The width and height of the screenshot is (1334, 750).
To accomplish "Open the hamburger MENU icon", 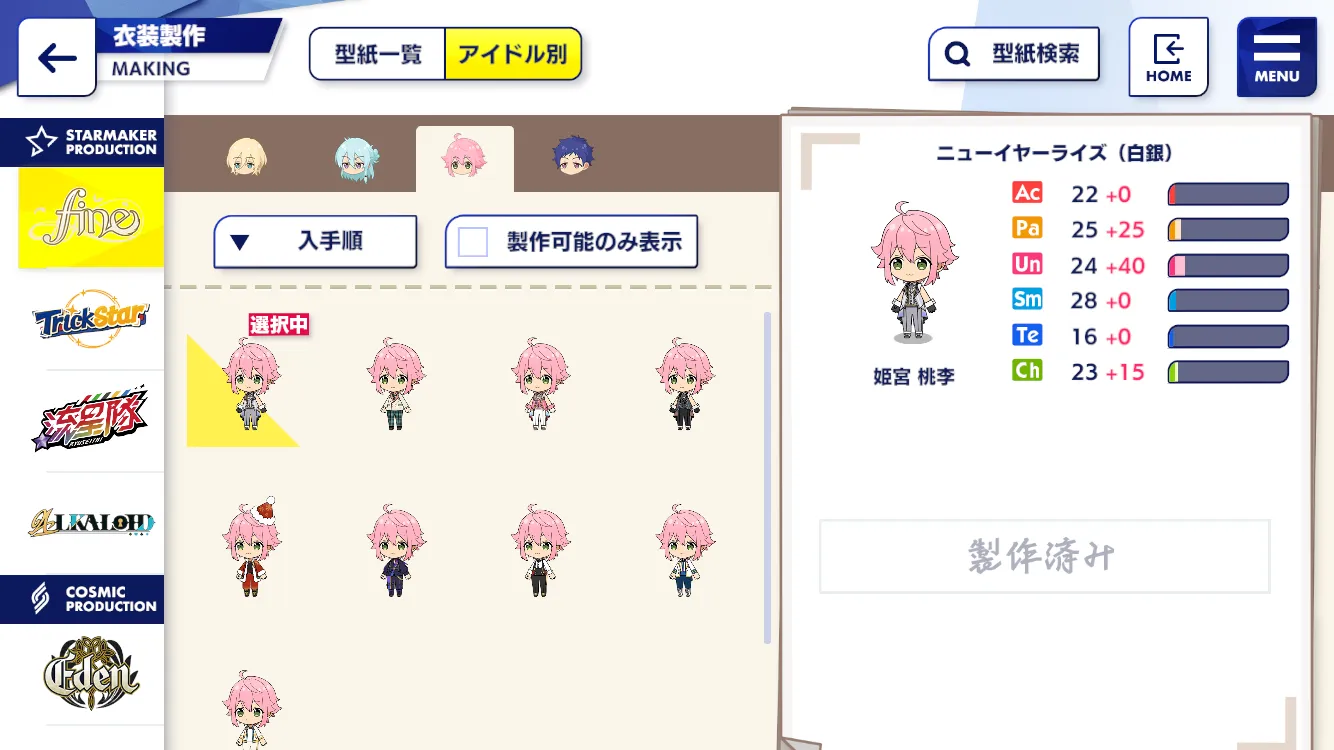I will (1276, 57).
